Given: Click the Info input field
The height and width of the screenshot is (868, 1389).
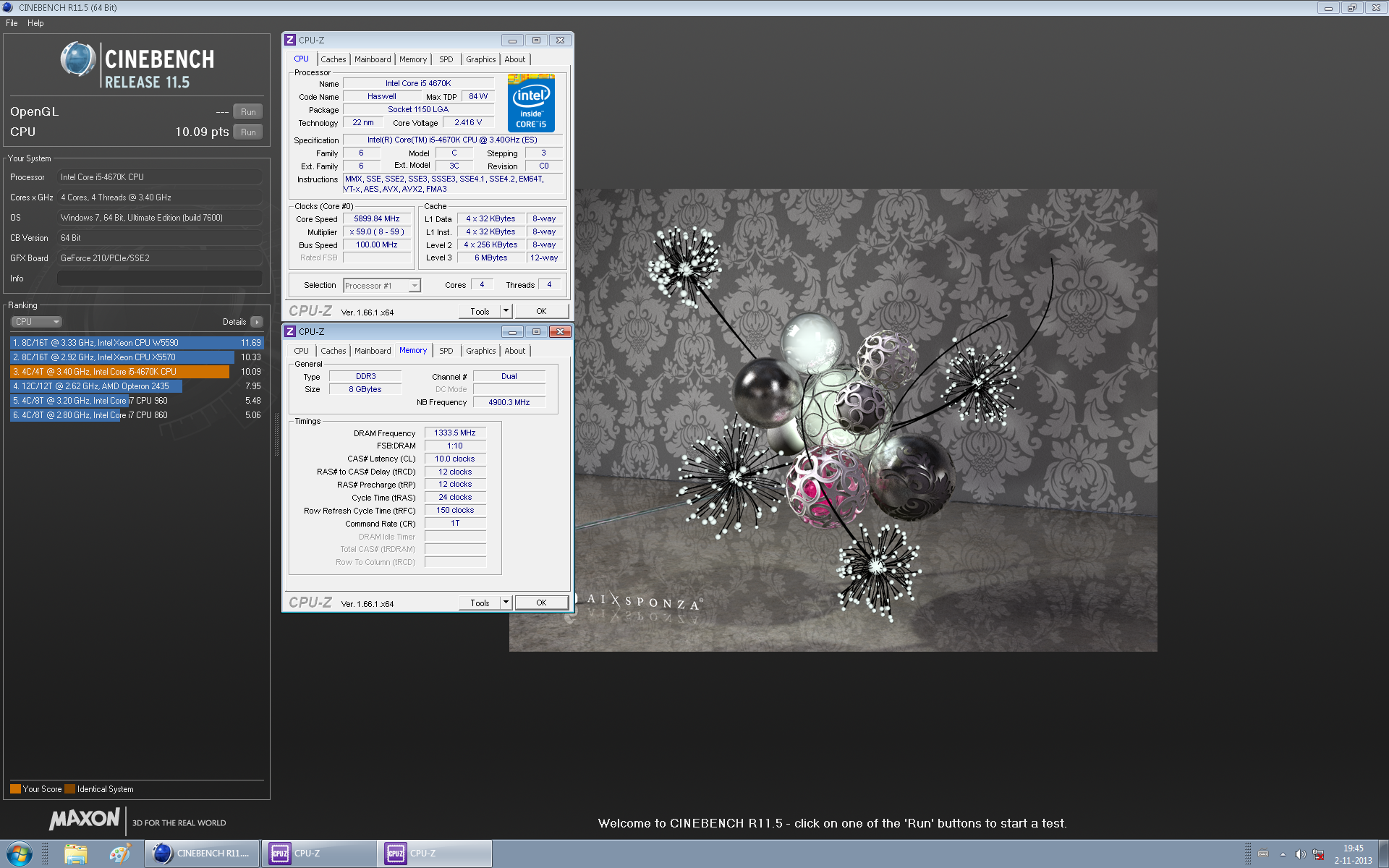Looking at the screenshot, I should coord(159,278).
